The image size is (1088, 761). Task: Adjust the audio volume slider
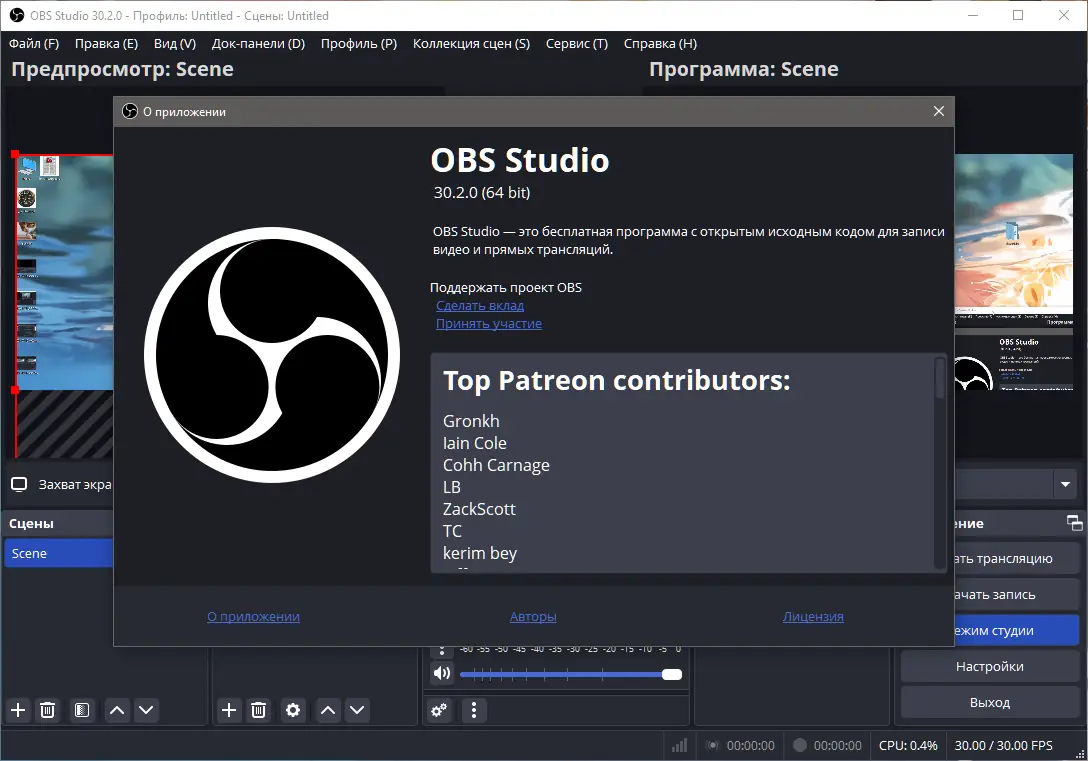pos(570,674)
